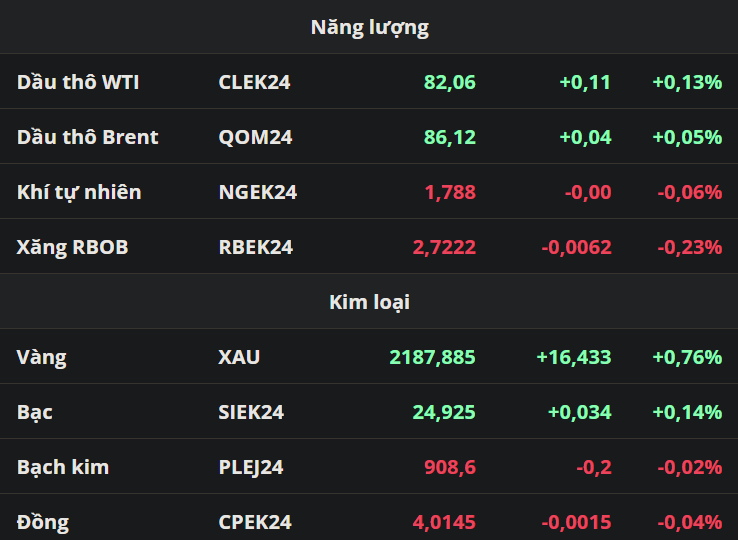
Task: Select the CPEK24 copper ticker
Action: point(255,522)
